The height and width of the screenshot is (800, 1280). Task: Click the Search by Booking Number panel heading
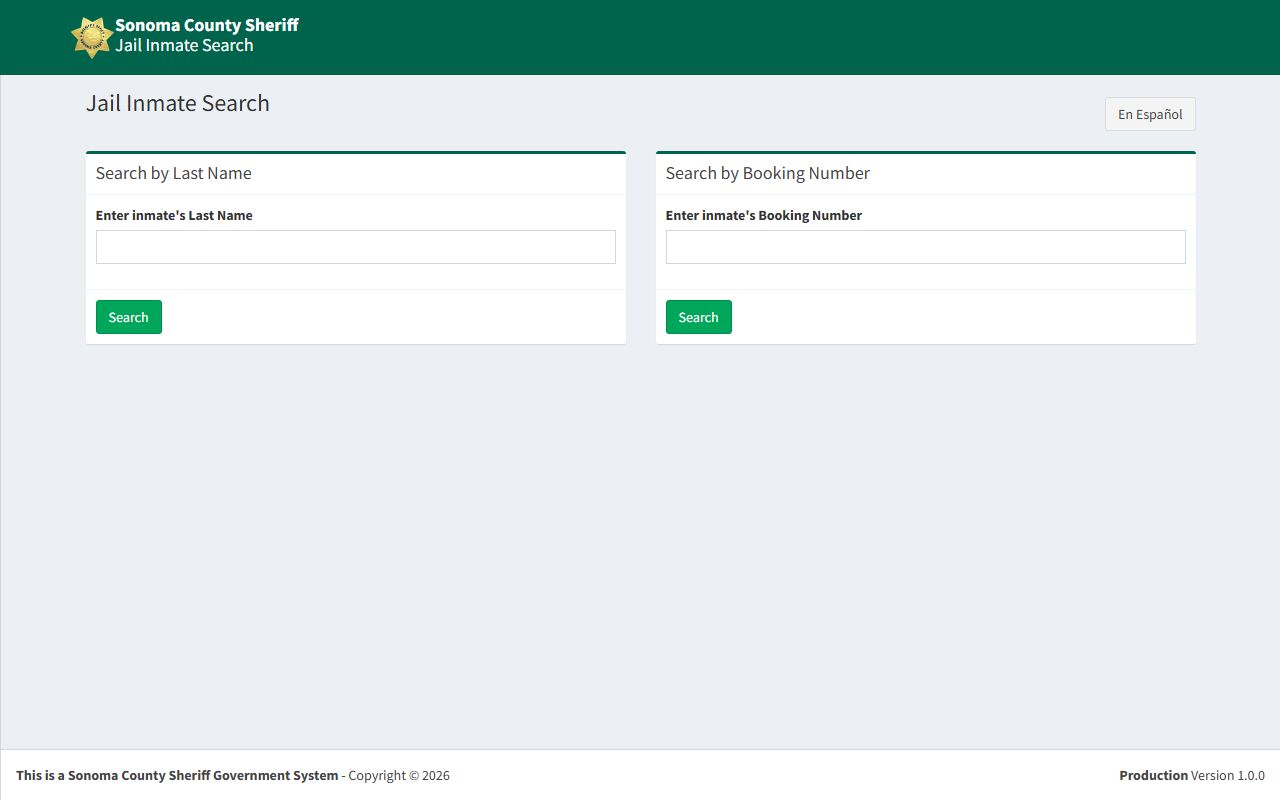point(767,173)
